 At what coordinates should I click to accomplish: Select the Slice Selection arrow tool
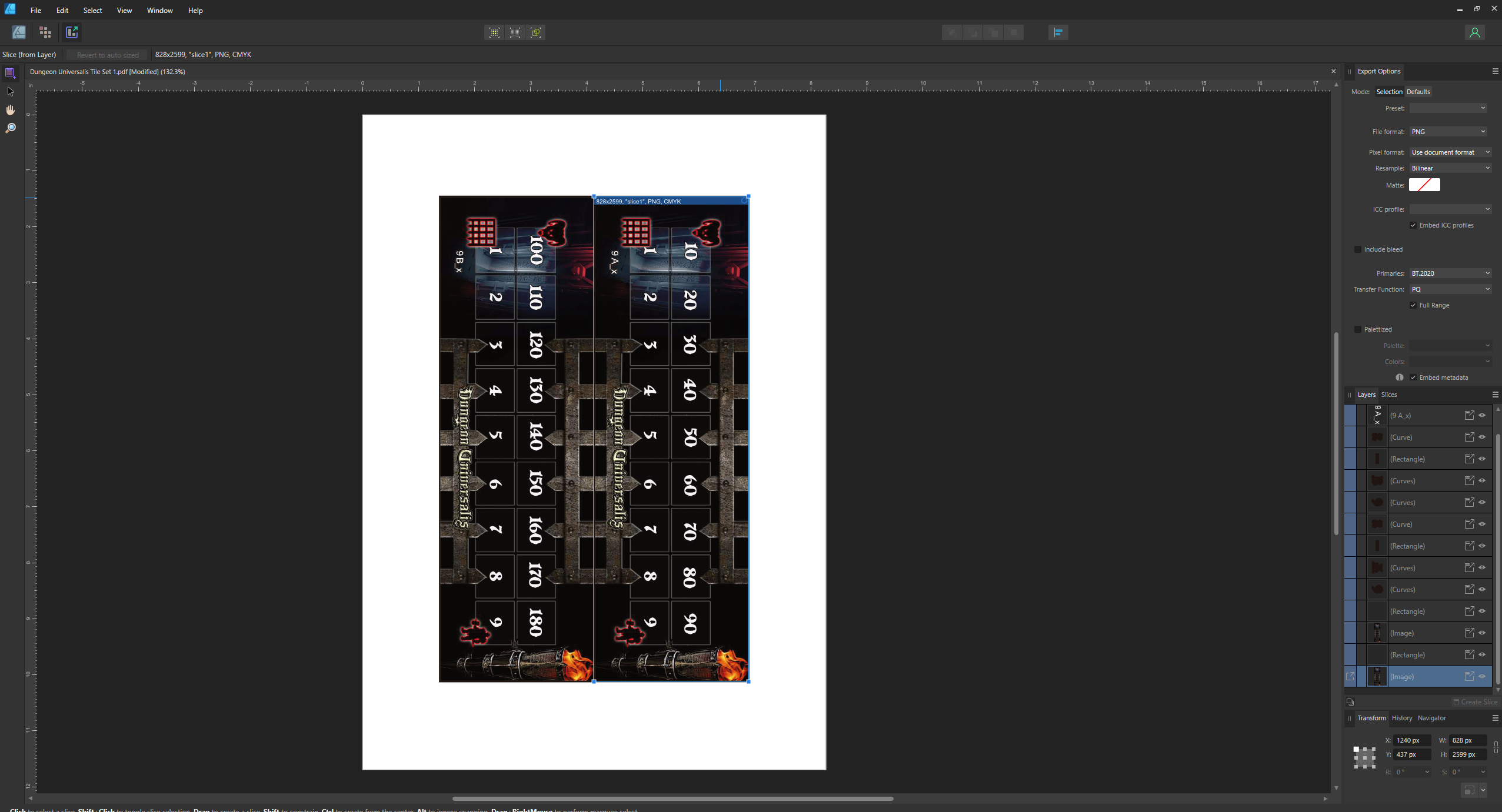[x=10, y=91]
